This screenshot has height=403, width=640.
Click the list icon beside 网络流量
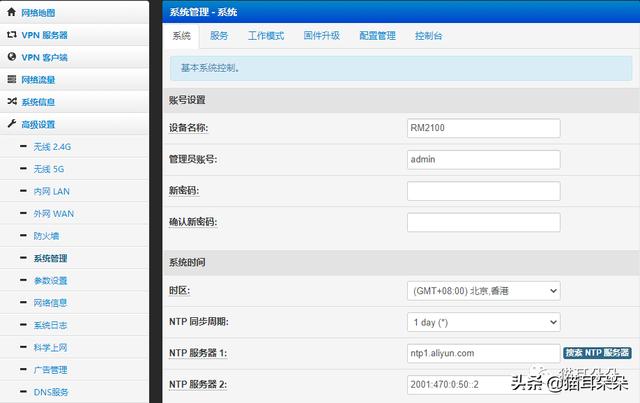point(12,79)
